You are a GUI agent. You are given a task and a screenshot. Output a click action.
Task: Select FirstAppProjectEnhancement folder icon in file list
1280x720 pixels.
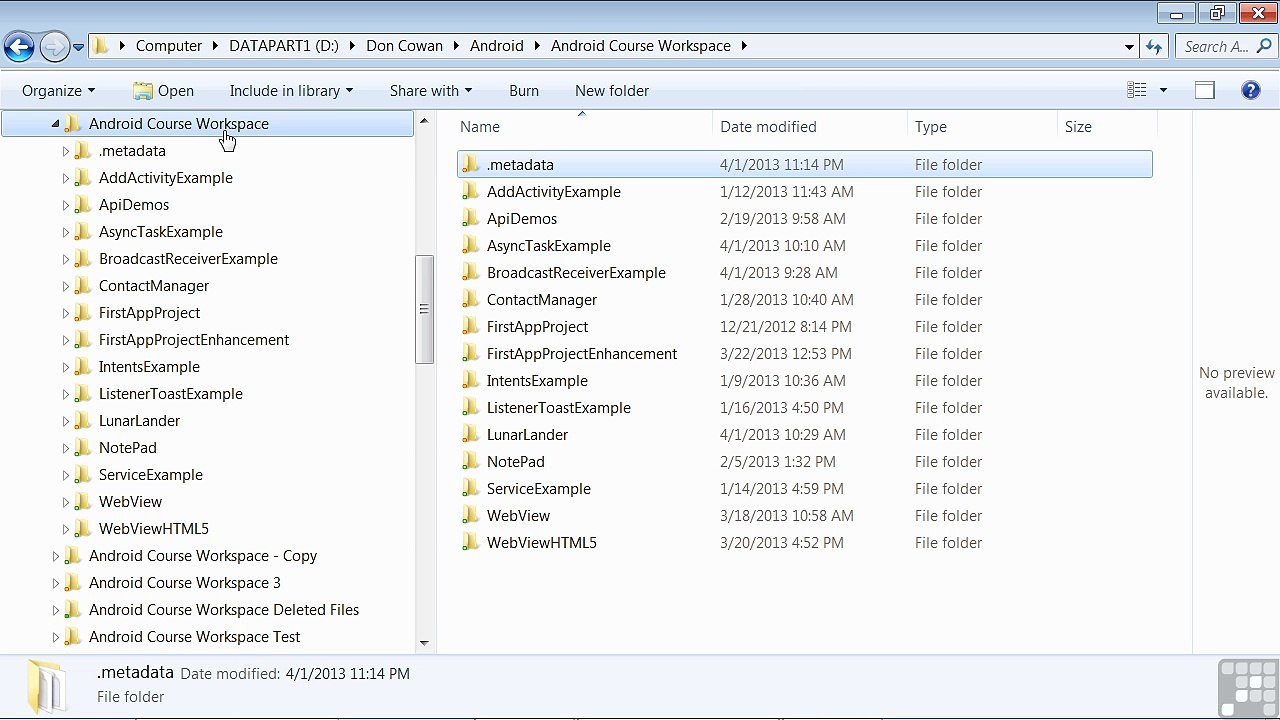471,354
